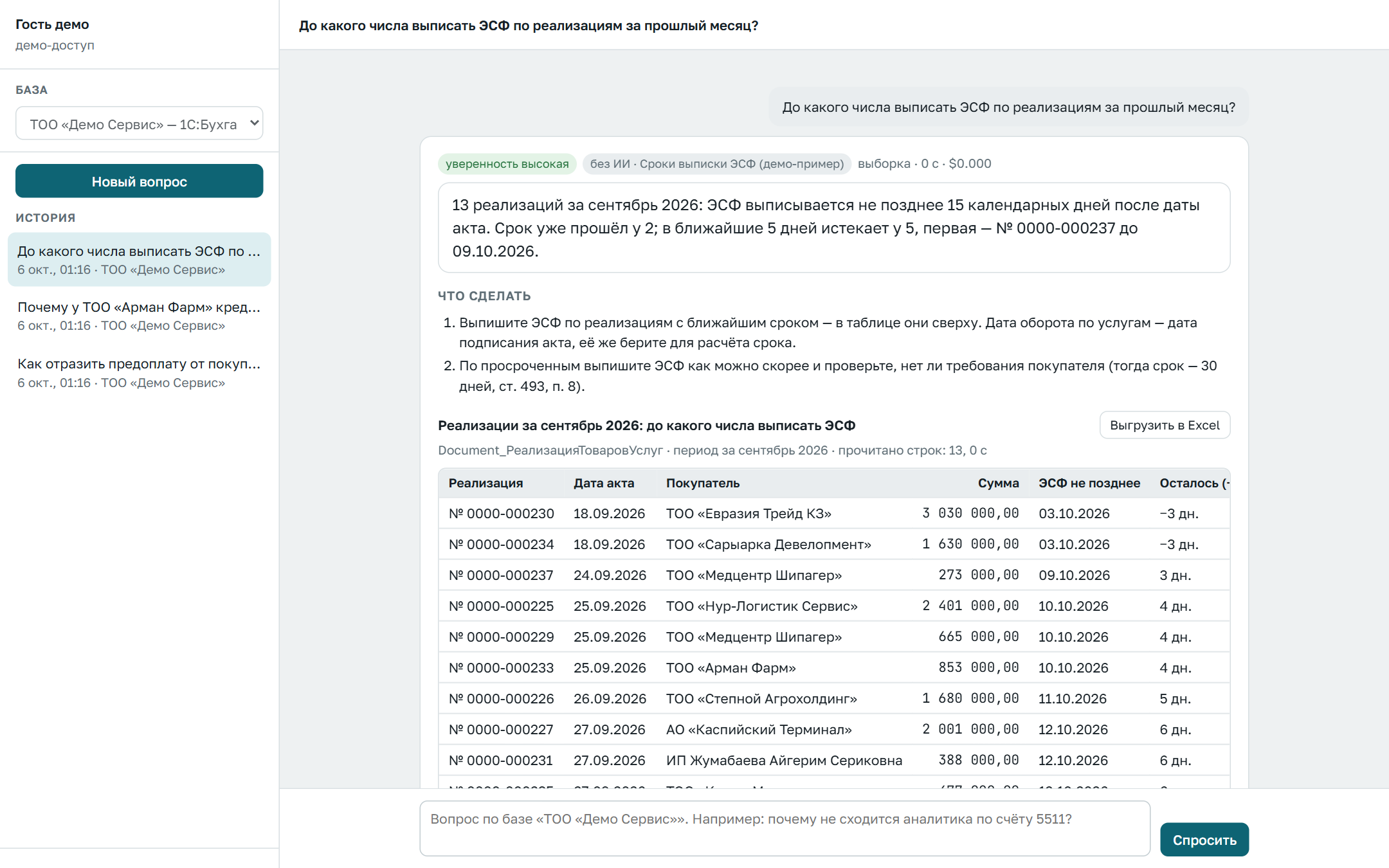
Task: Click the deadline date 09.10.2026
Action: (x=1074, y=575)
